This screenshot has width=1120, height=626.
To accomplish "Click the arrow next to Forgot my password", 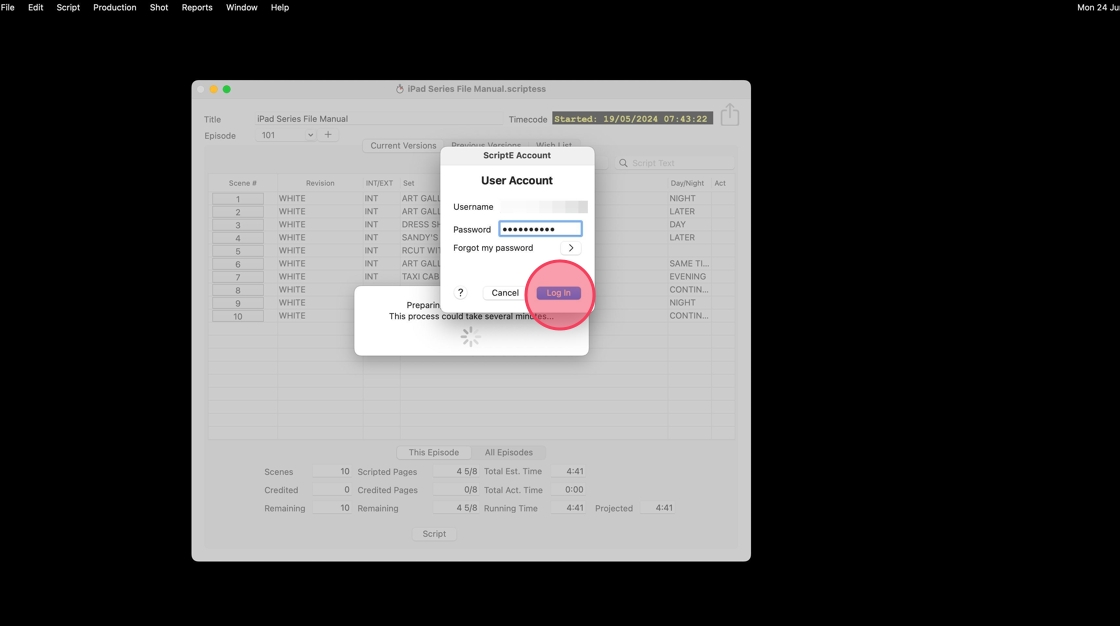I will point(571,248).
